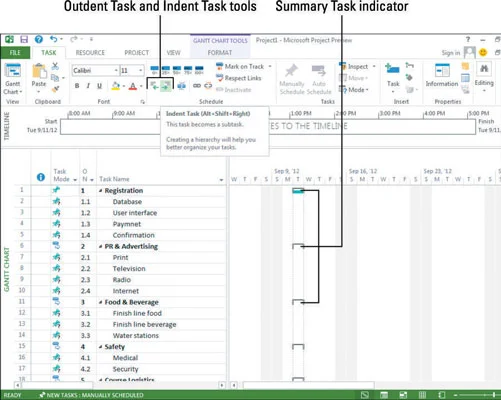The image size is (501, 400).
Task: Open the Calibri font name dropdown
Action: click(116, 70)
